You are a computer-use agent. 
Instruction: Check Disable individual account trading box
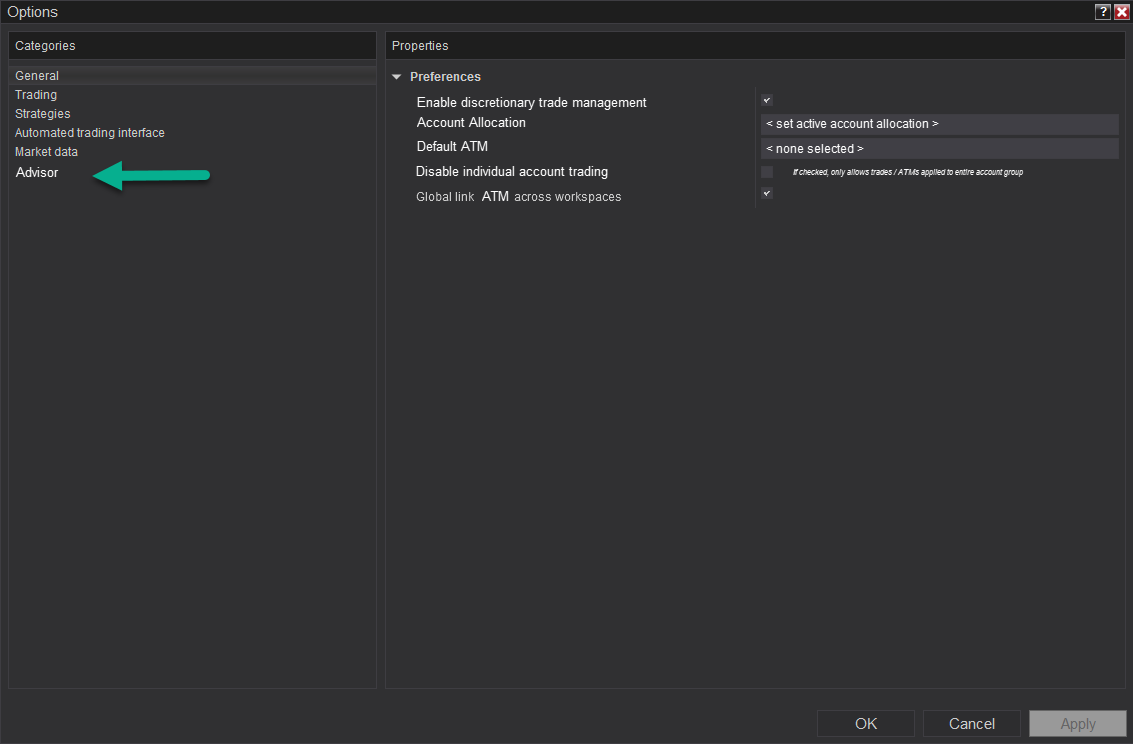pyautogui.click(x=767, y=172)
